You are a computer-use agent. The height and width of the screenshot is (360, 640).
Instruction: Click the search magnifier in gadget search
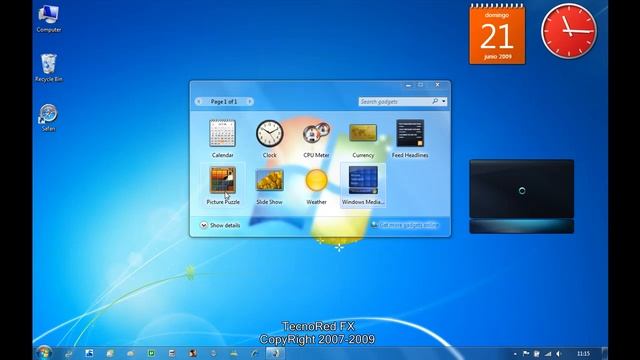click(x=435, y=101)
